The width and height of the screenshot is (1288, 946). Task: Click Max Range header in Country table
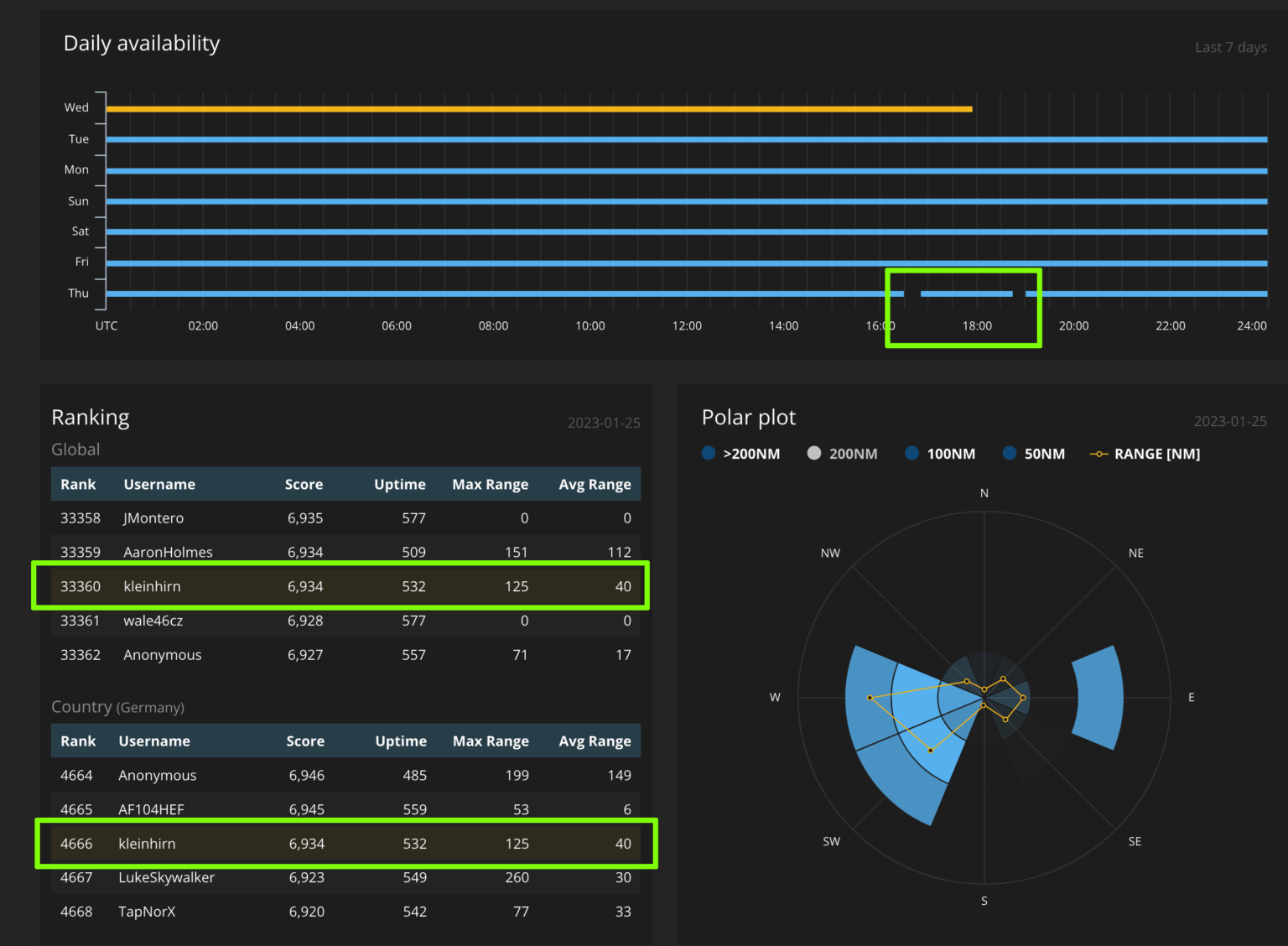pyautogui.click(x=491, y=741)
